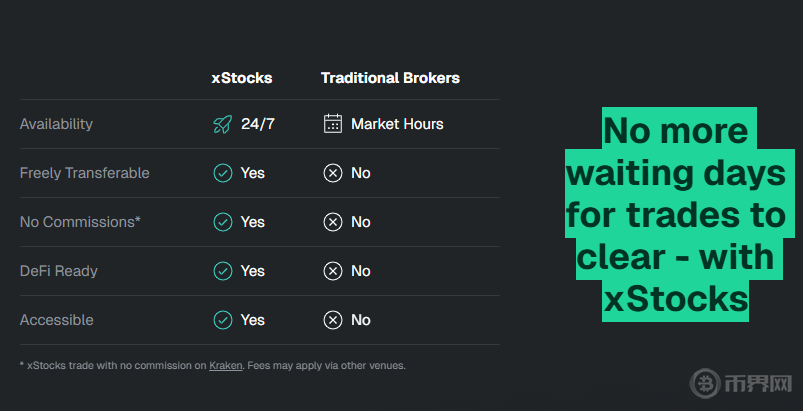Viewport: 803px width, 411px height.
Task: Click the X icon in No Commissions row
Action: click(x=333, y=222)
